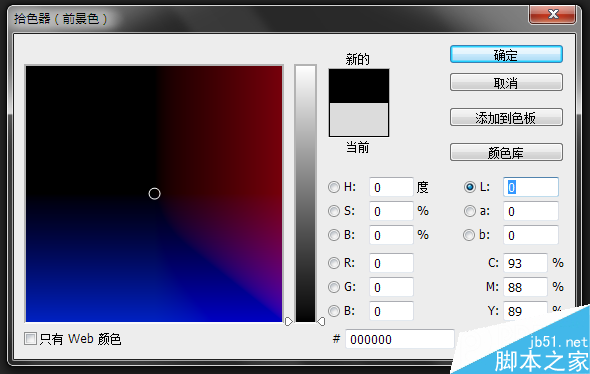Open the 颜色库 color libraries

pyautogui.click(x=506, y=152)
